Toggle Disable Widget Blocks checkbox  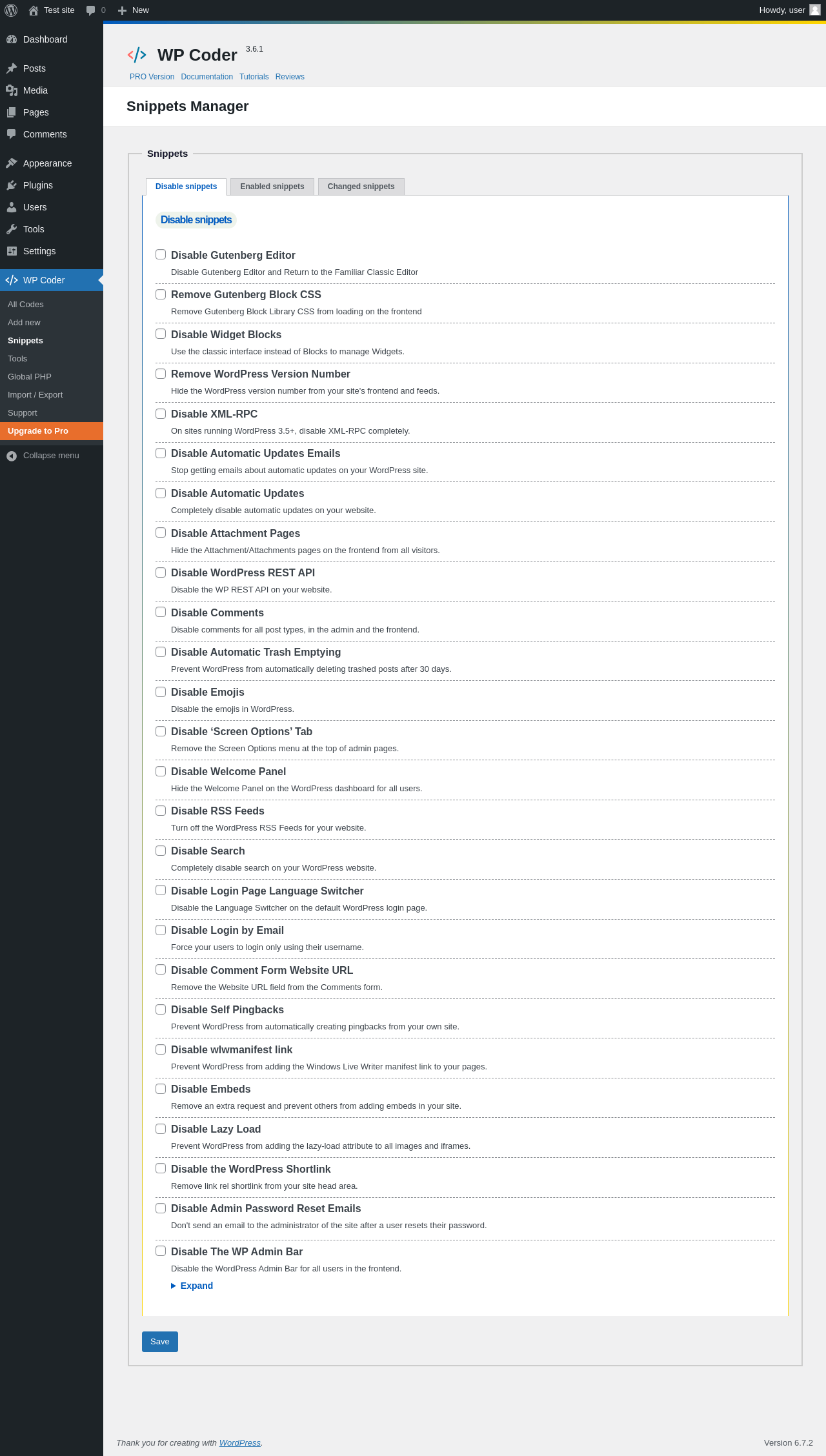click(x=161, y=334)
